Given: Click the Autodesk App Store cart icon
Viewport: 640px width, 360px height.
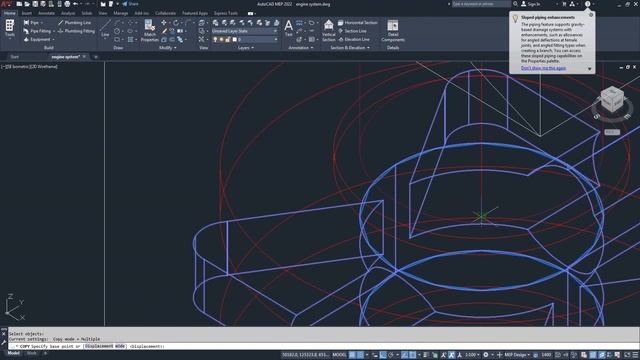Looking at the screenshot, I should pyautogui.click(x=564, y=4).
